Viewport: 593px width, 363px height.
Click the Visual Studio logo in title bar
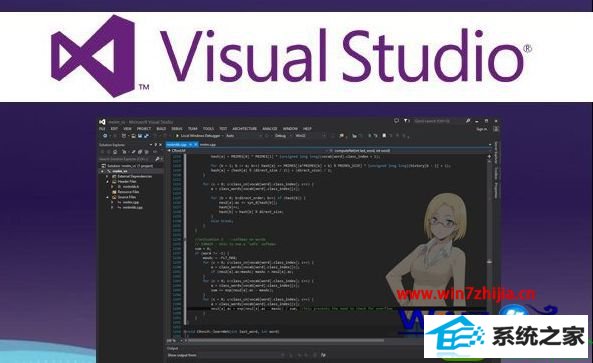click(x=102, y=122)
